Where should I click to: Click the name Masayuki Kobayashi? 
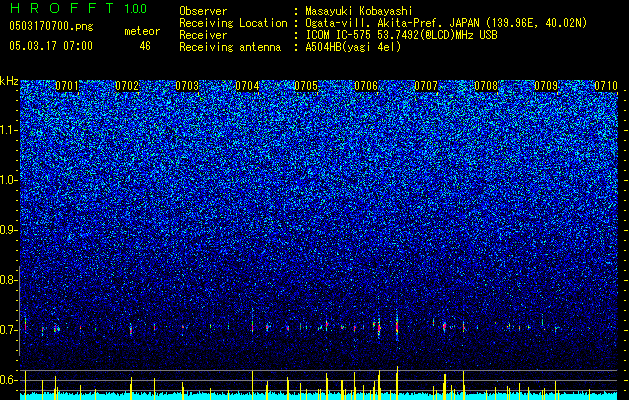[358, 11]
